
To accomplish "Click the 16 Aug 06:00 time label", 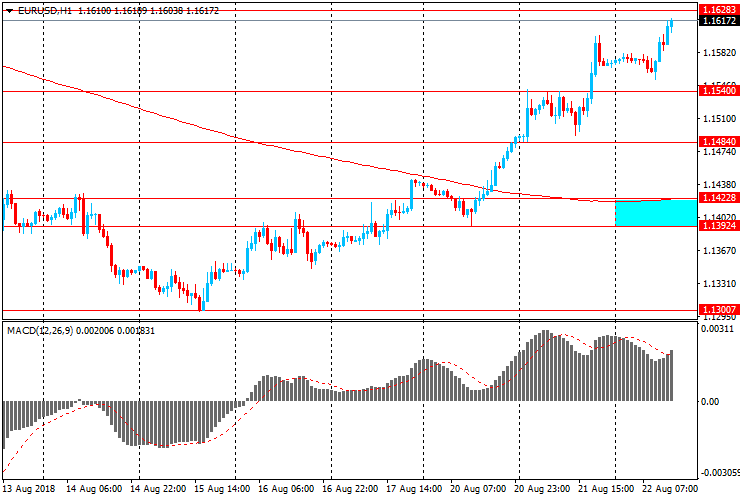I will (x=286, y=489).
